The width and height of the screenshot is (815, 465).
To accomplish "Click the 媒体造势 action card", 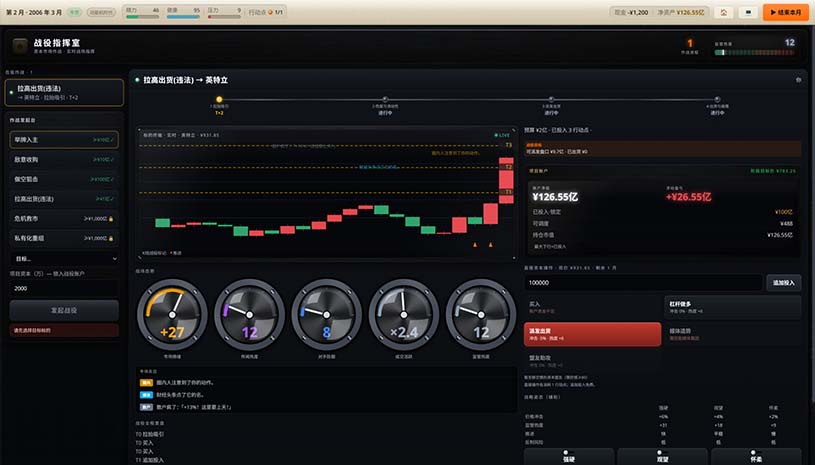I will (x=732, y=334).
